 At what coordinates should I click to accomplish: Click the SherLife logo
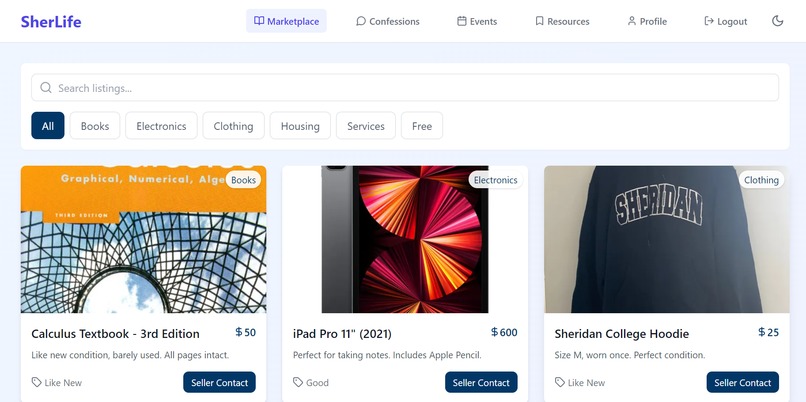click(x=51, y=22)
